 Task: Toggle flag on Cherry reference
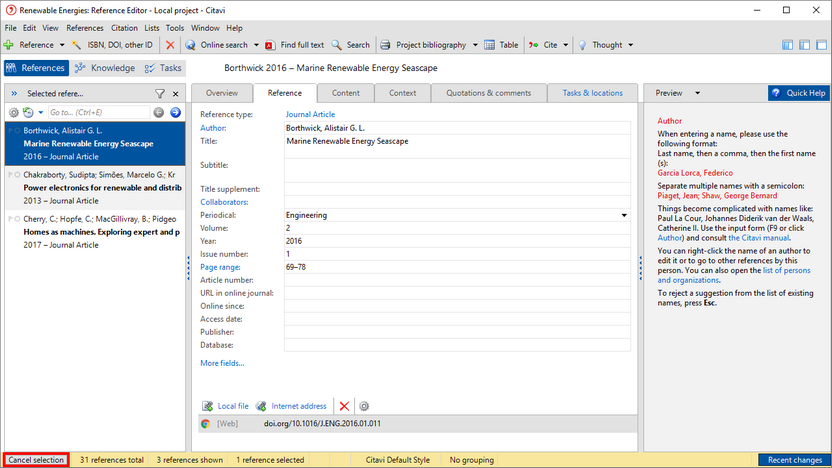(x=11, y=219)
